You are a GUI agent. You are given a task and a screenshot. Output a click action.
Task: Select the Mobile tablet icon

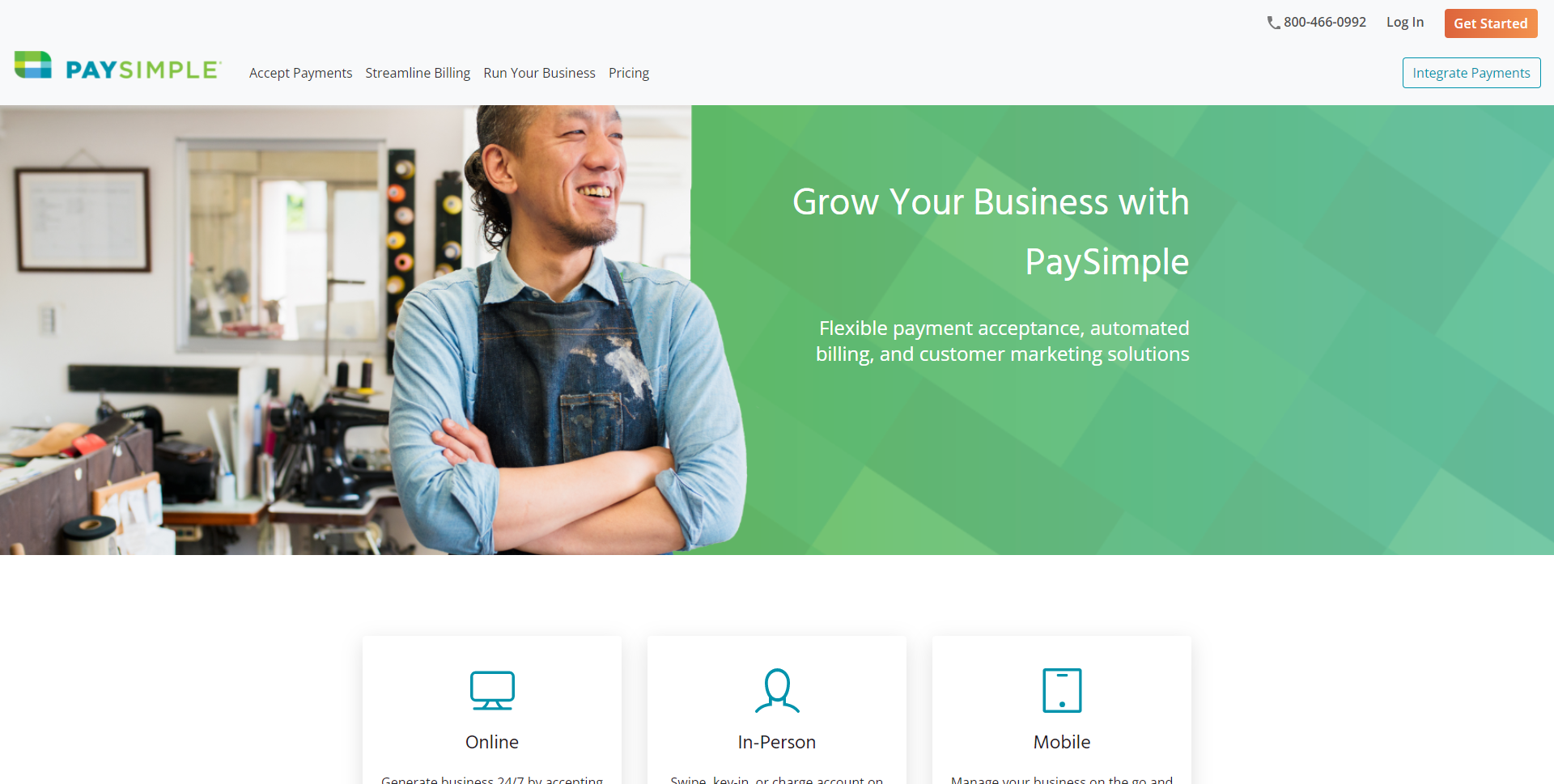tap(1062, 690)
